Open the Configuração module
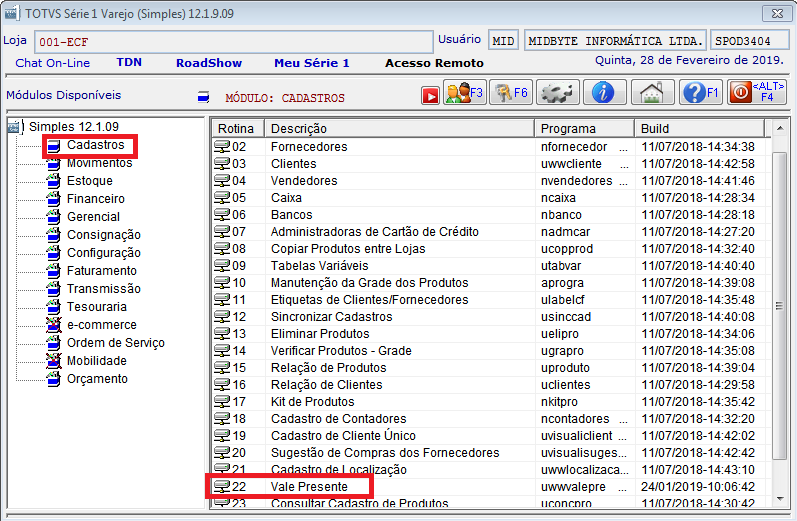Screen dimensions: 797x521 [104, 253]
